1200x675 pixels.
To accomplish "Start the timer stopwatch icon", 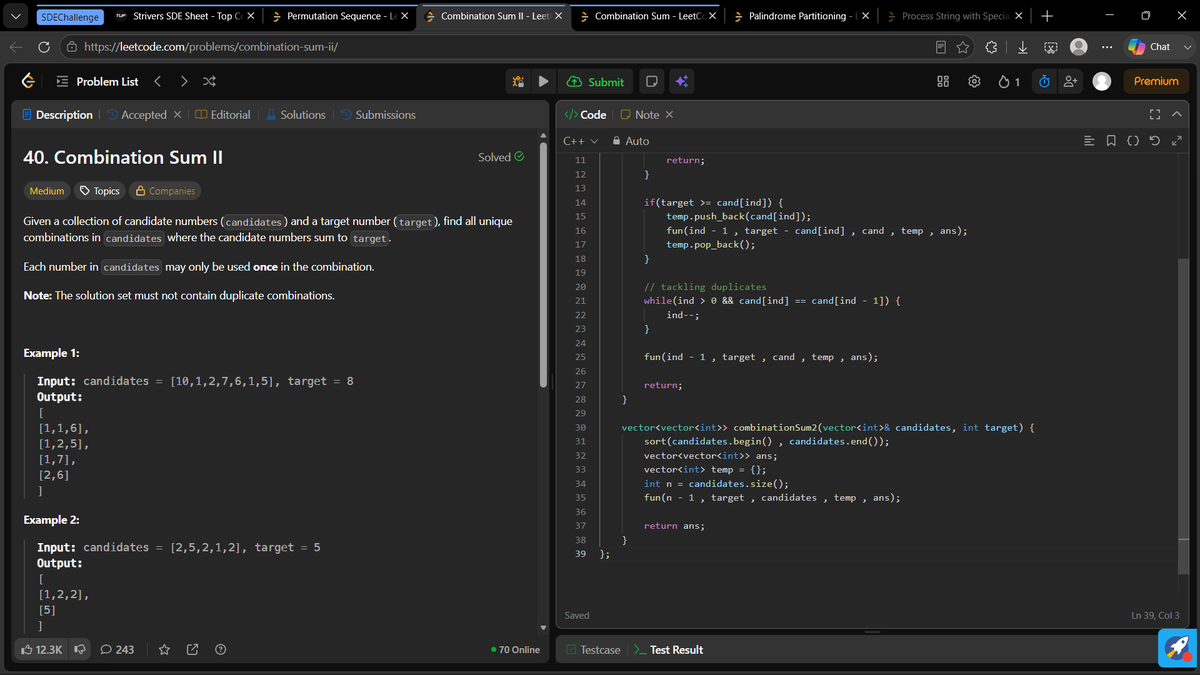I will (x=1044, y=82).
